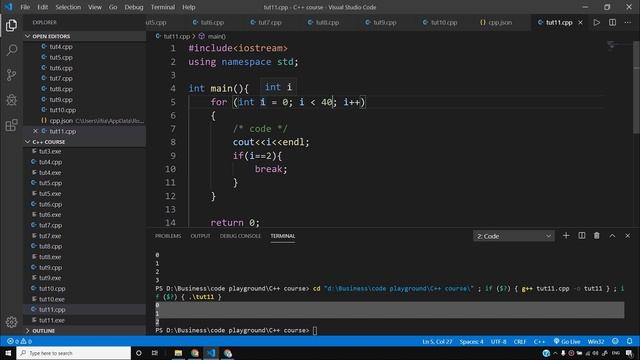Open the Manage gear icon
Image resolution: width=640 pixels, height=360 pixels.
tap(11, 322)
